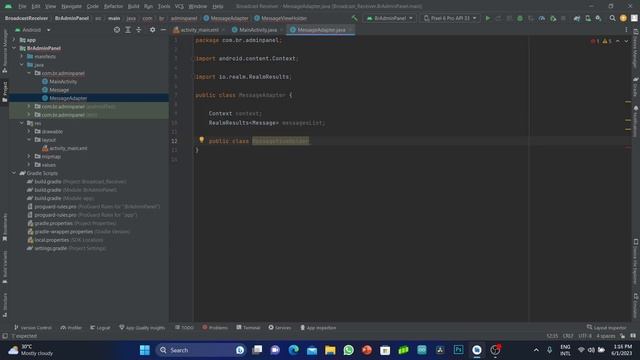
Task: Go to previous highlighted error arrow
Action: (x=618, y=41)
